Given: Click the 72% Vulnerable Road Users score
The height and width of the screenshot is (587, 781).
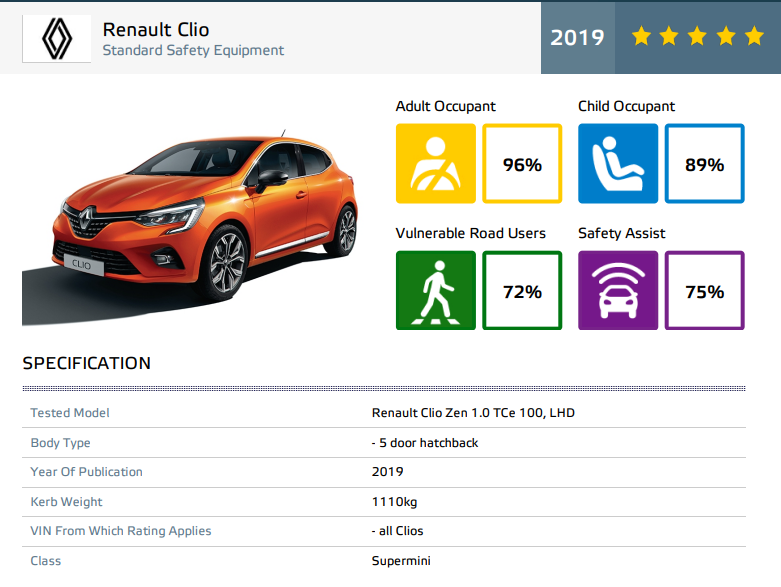Looking at the screenshot, I should point(522,290).
